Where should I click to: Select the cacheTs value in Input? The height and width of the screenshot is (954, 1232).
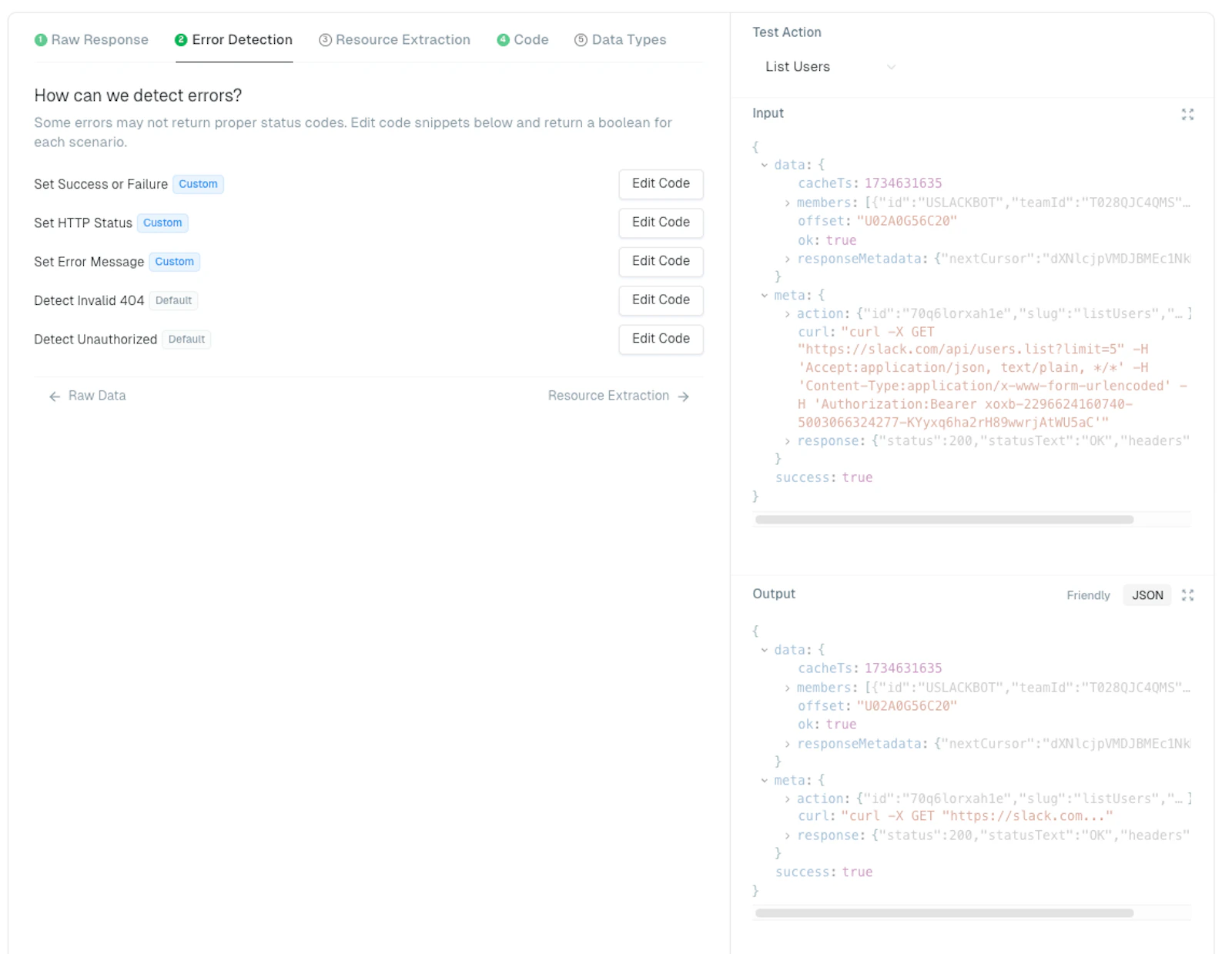click(902, 183)
